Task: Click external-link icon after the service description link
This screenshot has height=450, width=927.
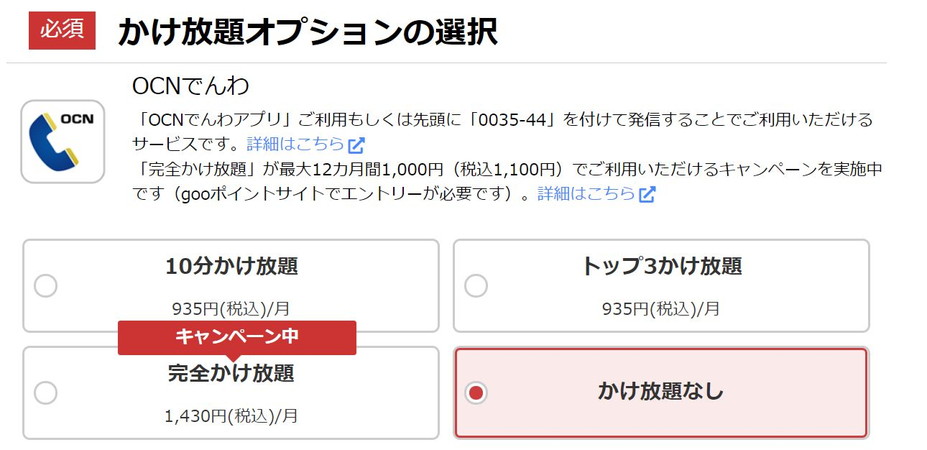Action: (x=356, y=145)
